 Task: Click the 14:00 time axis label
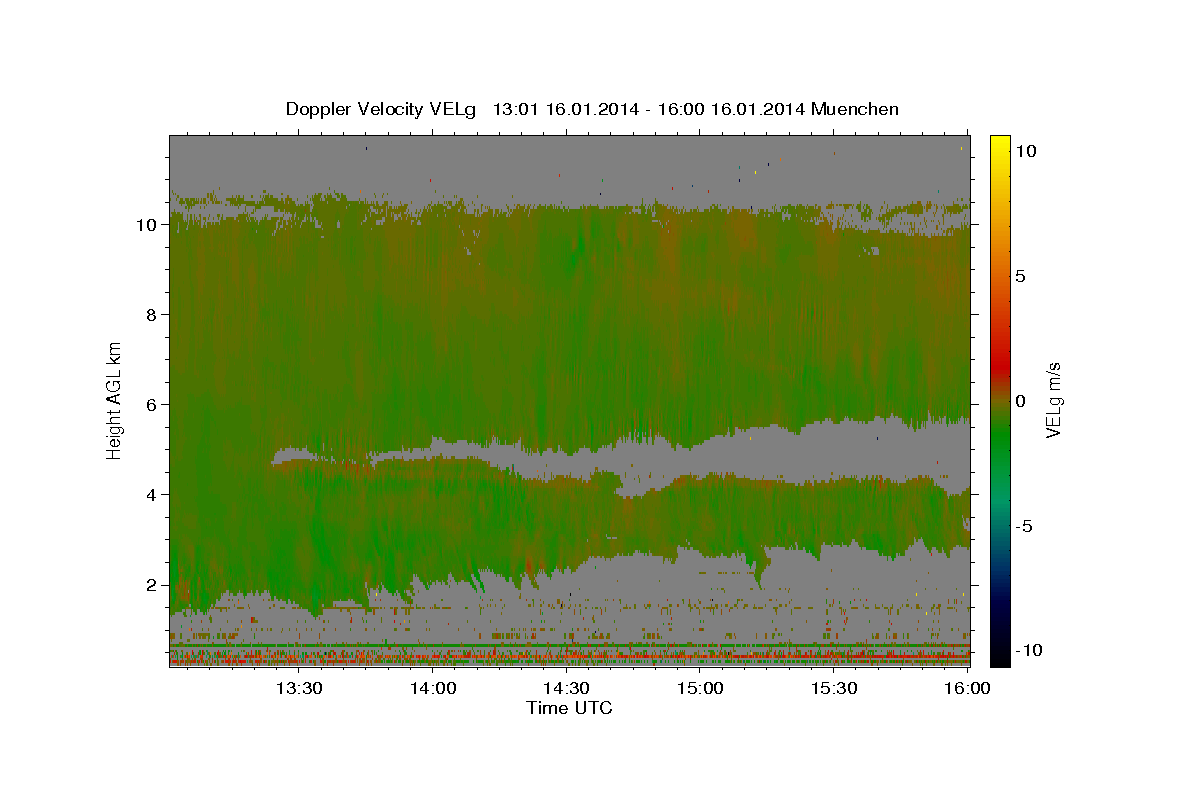432,688
